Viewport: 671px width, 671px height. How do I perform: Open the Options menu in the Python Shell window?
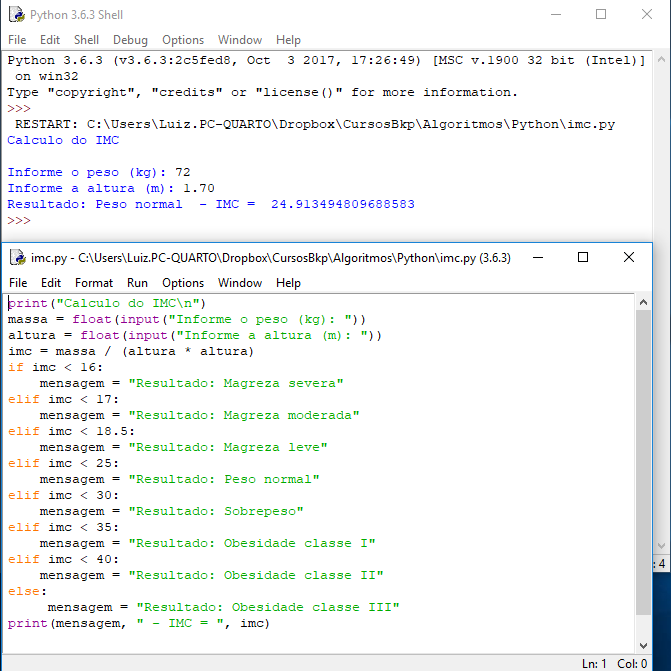click(183, 40)
